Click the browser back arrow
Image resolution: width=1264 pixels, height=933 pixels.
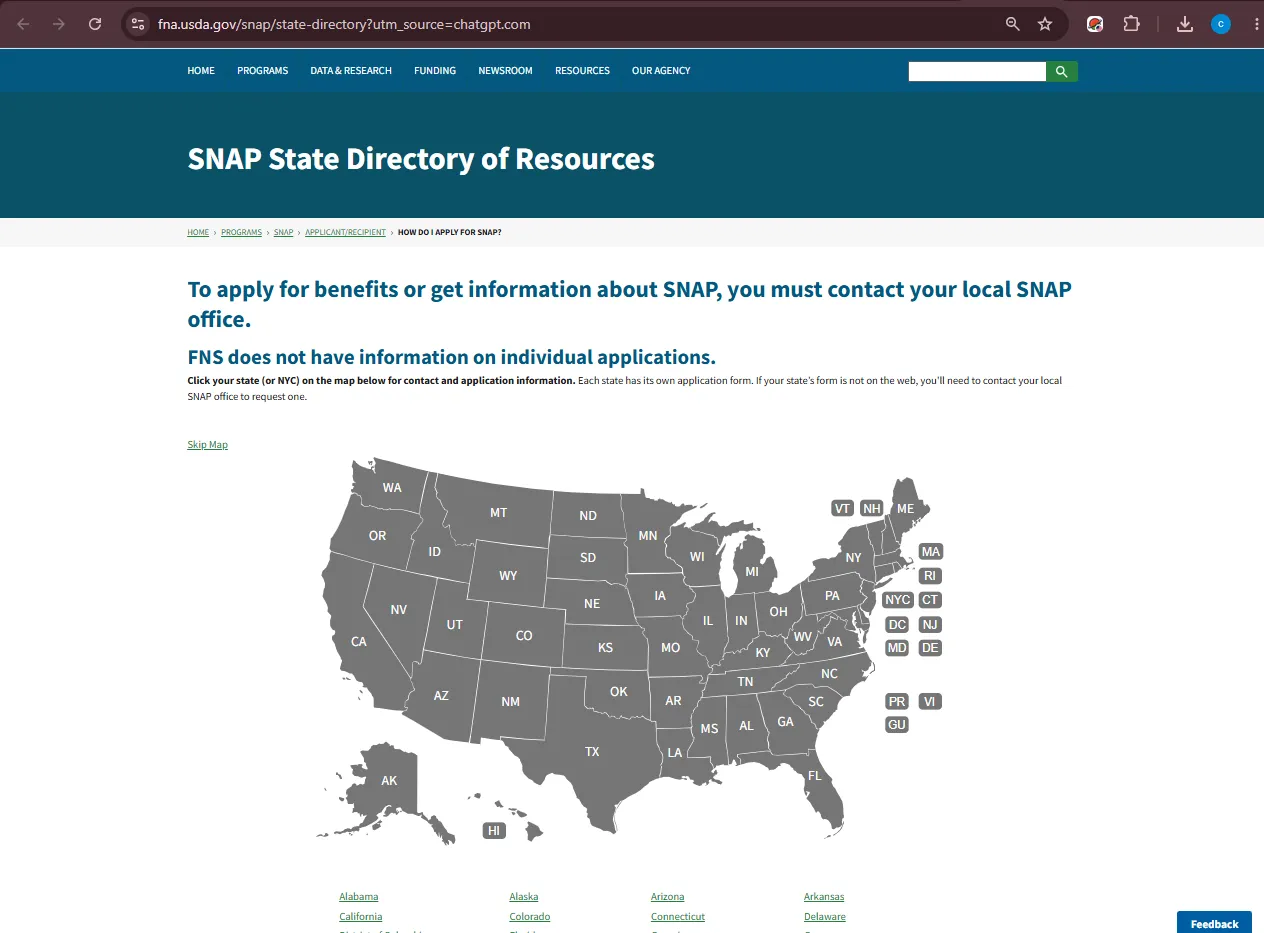[23, 24]
